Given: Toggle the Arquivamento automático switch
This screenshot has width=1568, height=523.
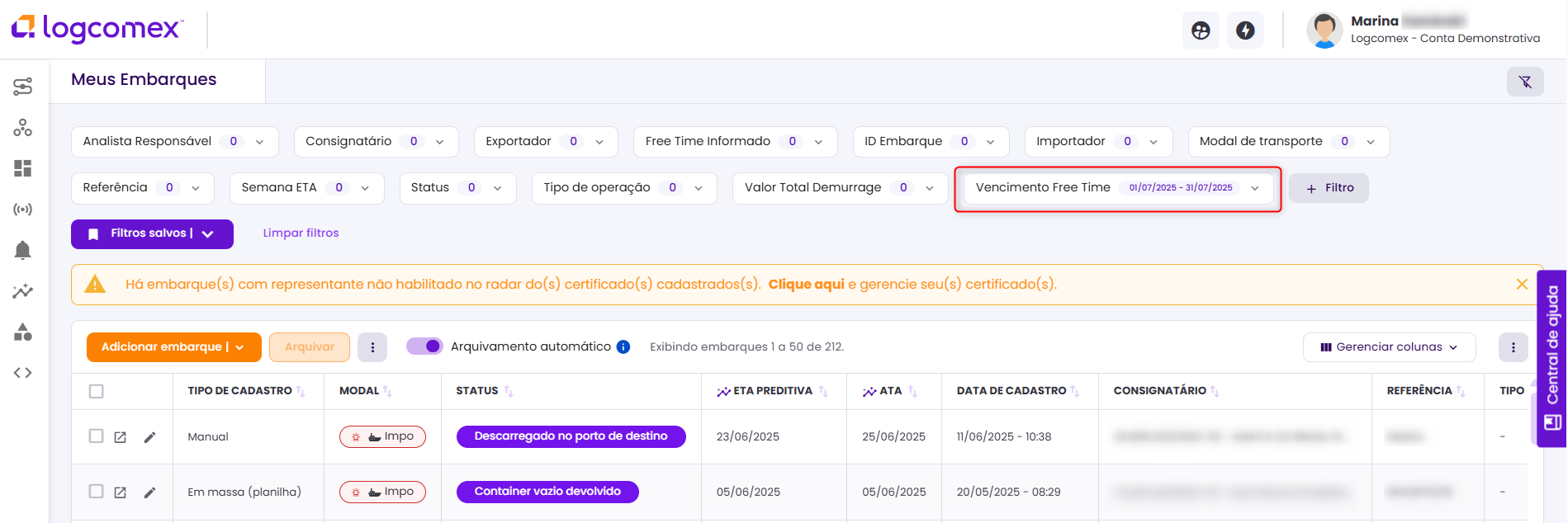Looking at the screenshot, I should tap(424, 346).
